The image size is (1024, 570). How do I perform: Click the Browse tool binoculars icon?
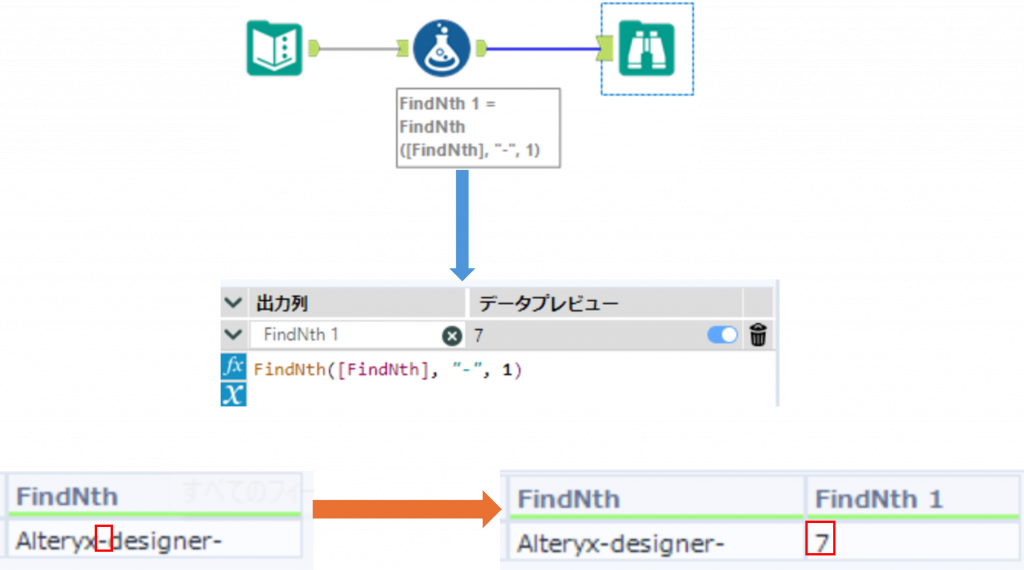click(x=646, y=48)
